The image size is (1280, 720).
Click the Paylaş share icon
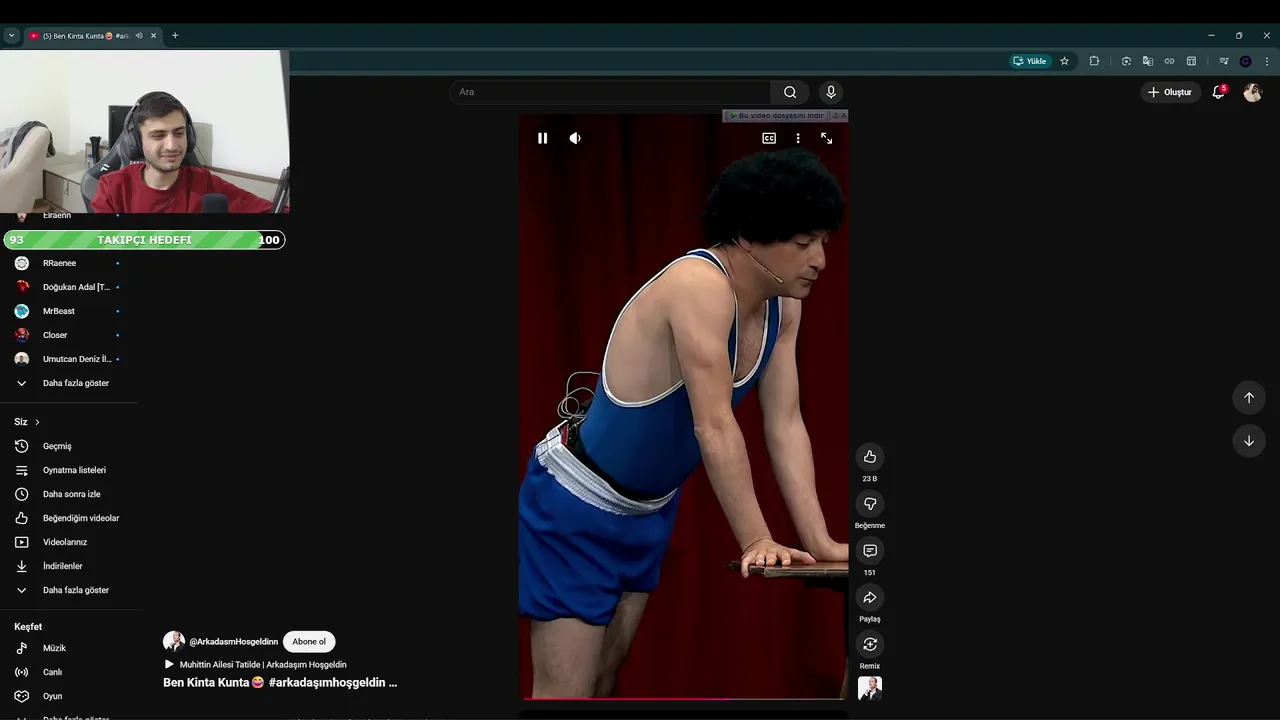pyautogui.click(x=870, y=598)
